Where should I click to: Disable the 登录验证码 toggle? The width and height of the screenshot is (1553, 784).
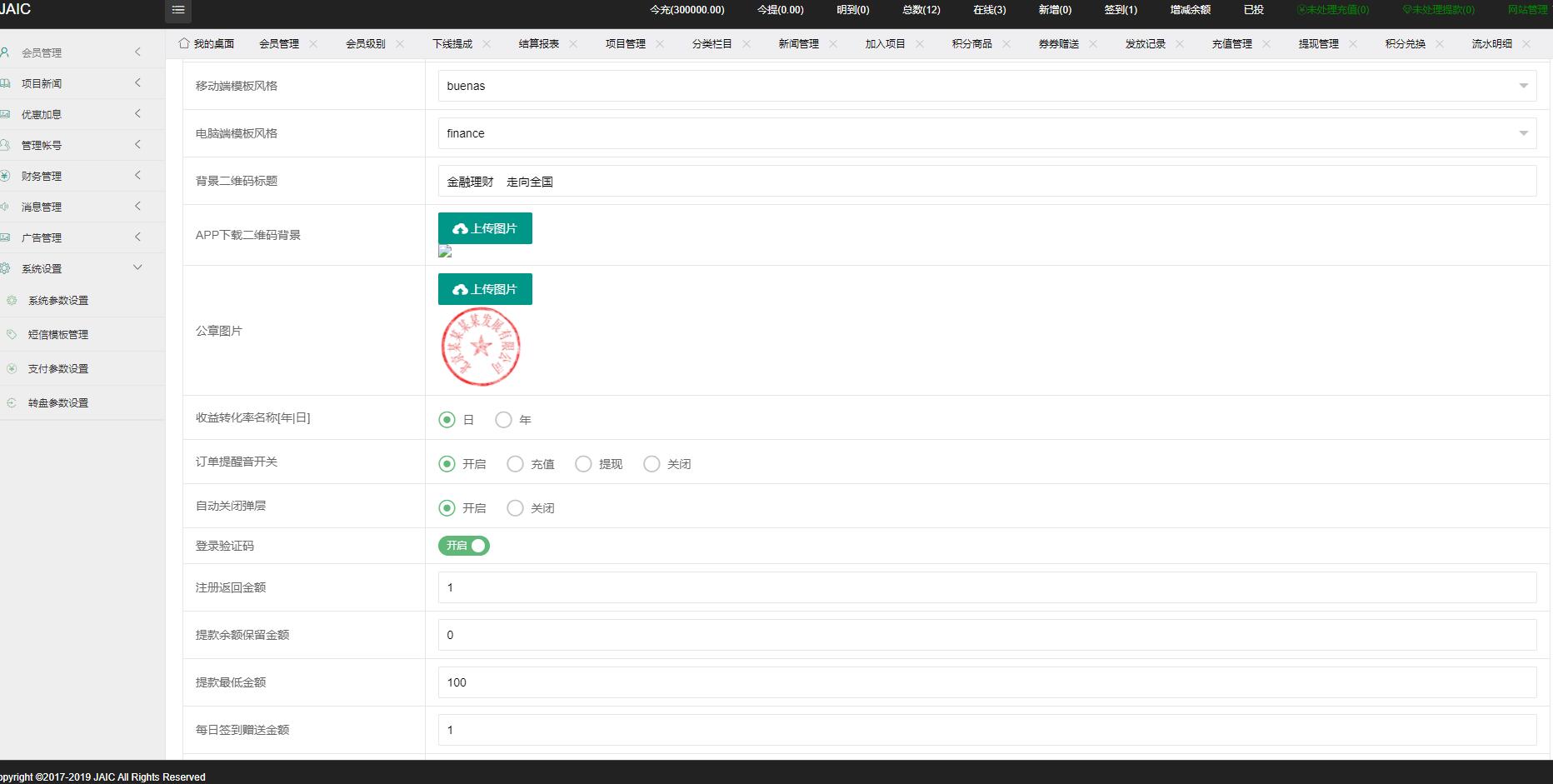[x=463, y=546]
